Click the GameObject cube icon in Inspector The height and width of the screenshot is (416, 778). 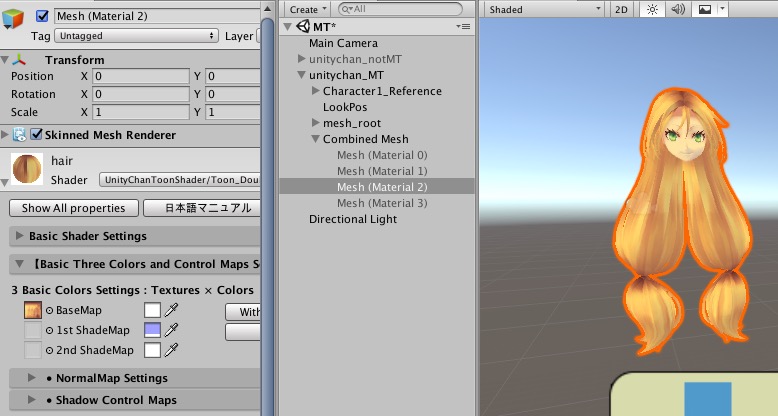13,18
